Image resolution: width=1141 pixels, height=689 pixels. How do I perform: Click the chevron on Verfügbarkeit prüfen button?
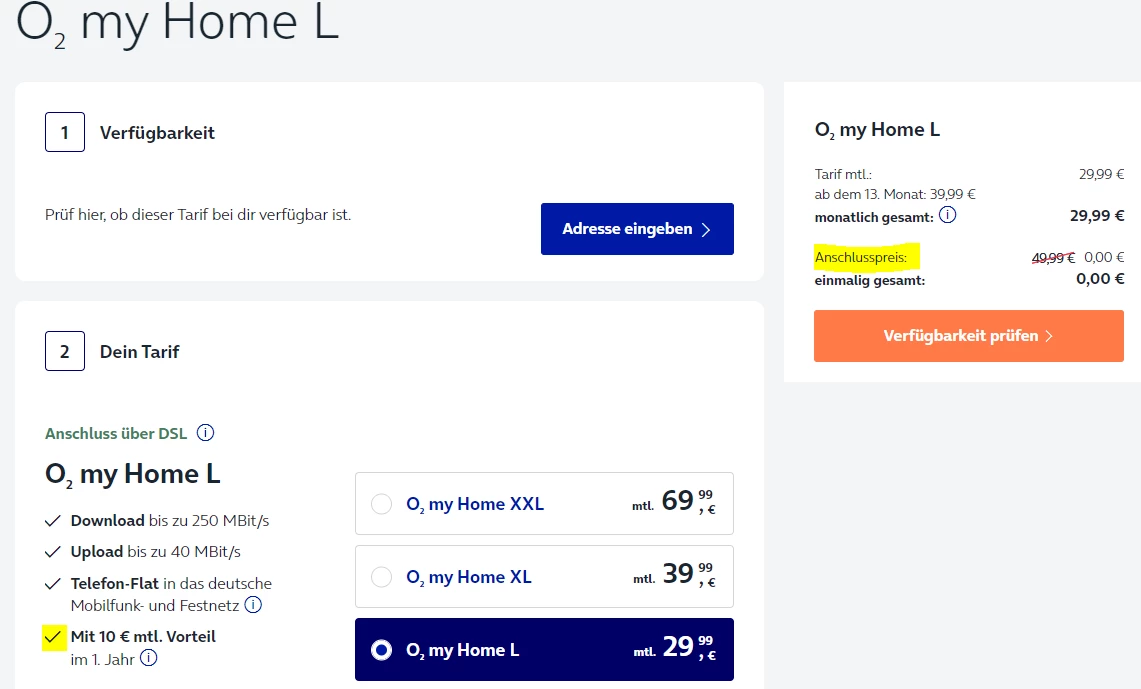click(x=1049, y=336)
